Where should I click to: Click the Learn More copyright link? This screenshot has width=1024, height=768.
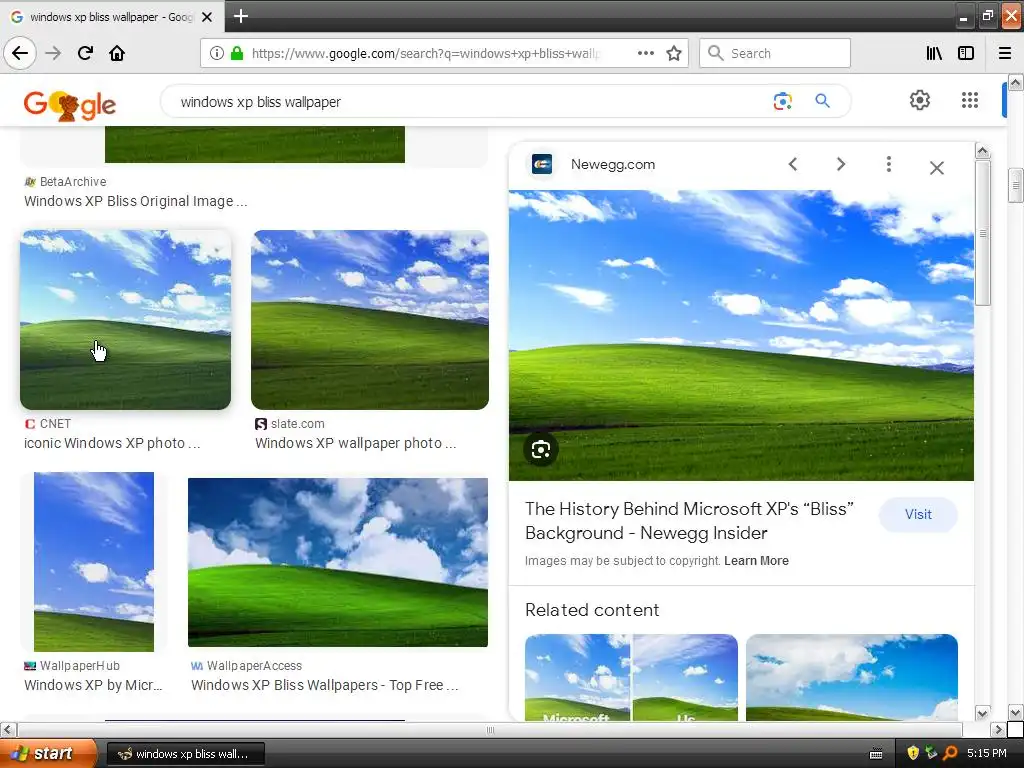[756, 561]
